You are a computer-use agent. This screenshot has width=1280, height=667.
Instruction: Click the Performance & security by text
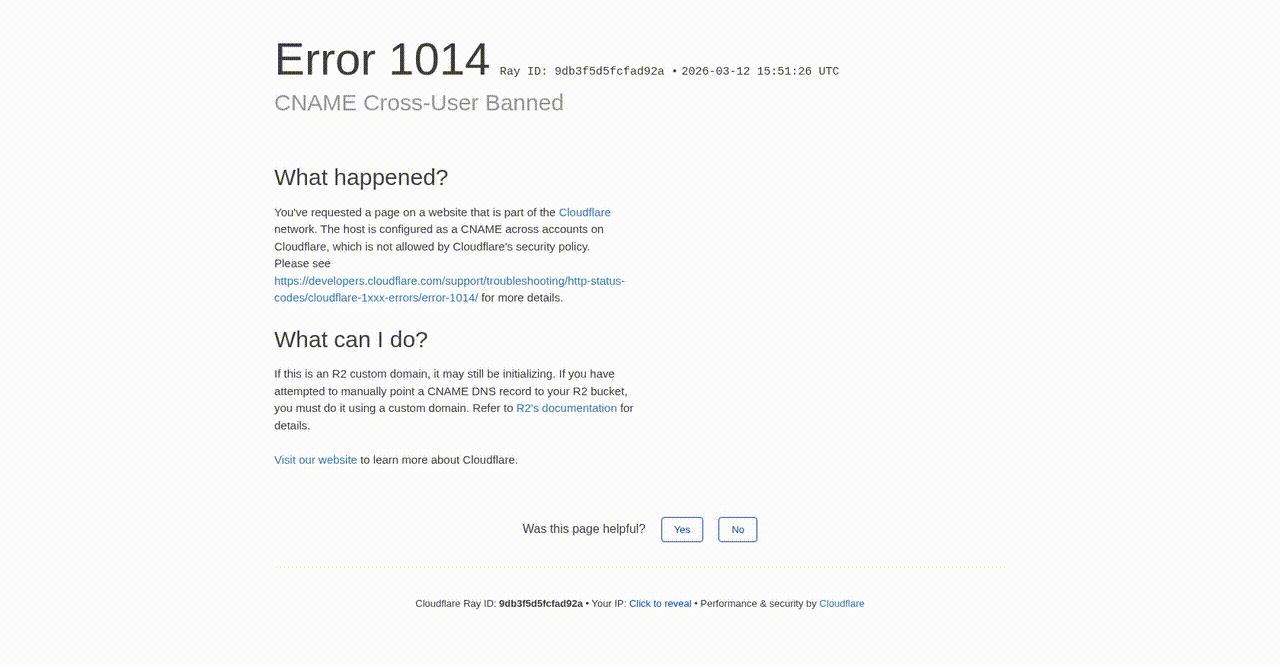(758, 604)
